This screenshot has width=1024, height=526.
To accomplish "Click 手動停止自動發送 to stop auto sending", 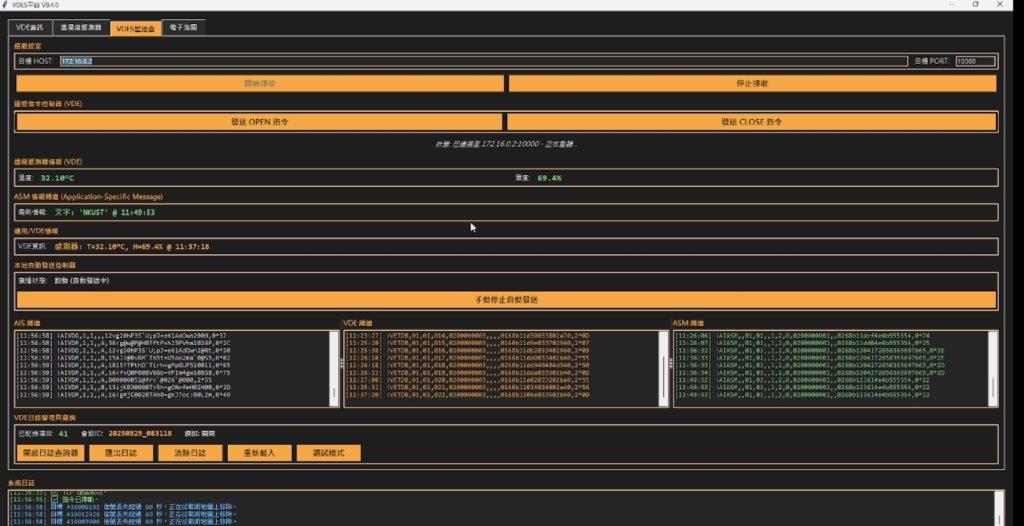I will click(507, 299).
